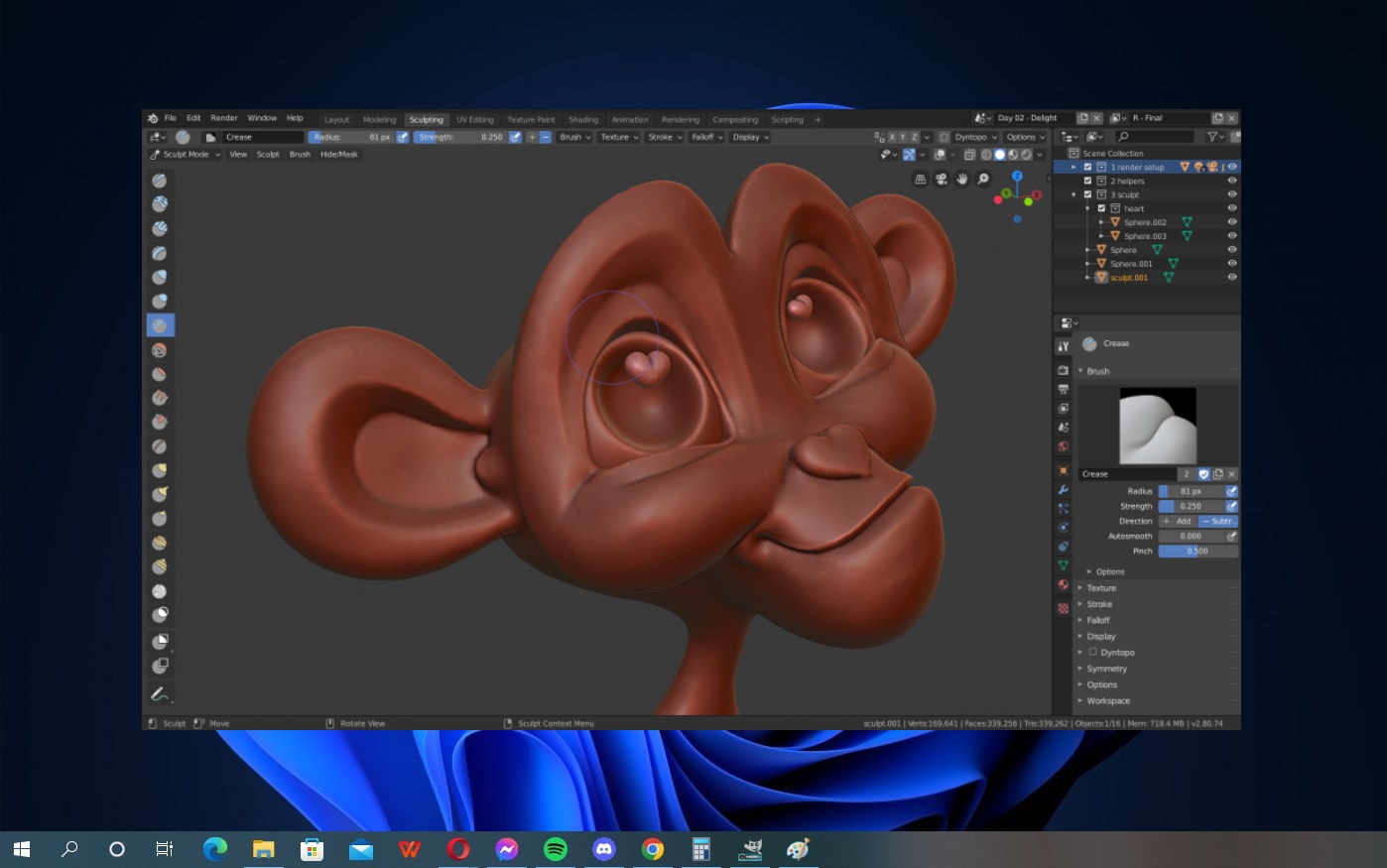Adjust the Pinch slider in brush panel
This screenshot has height=868, width=1387.
click(x=1198, y=551)
